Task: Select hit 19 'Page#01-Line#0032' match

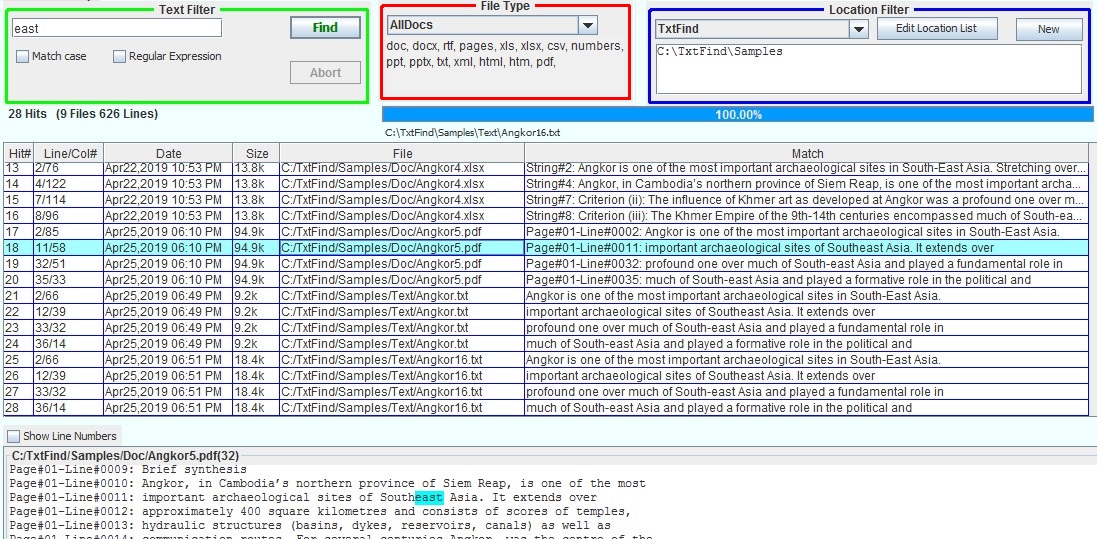Action: 807,264
